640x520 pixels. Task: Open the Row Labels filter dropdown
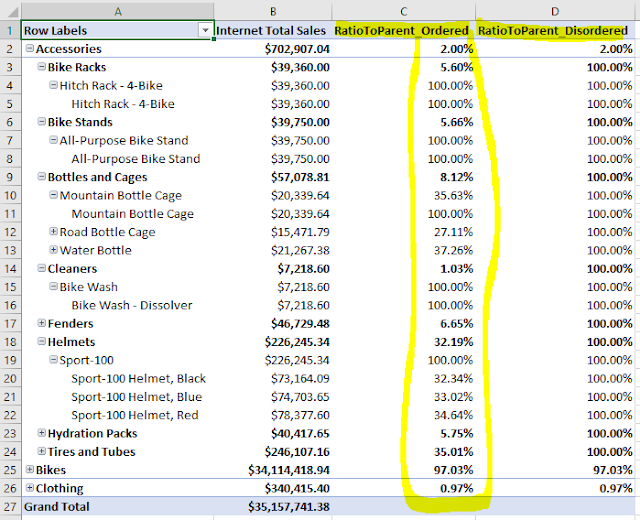[x=205, y=30]
